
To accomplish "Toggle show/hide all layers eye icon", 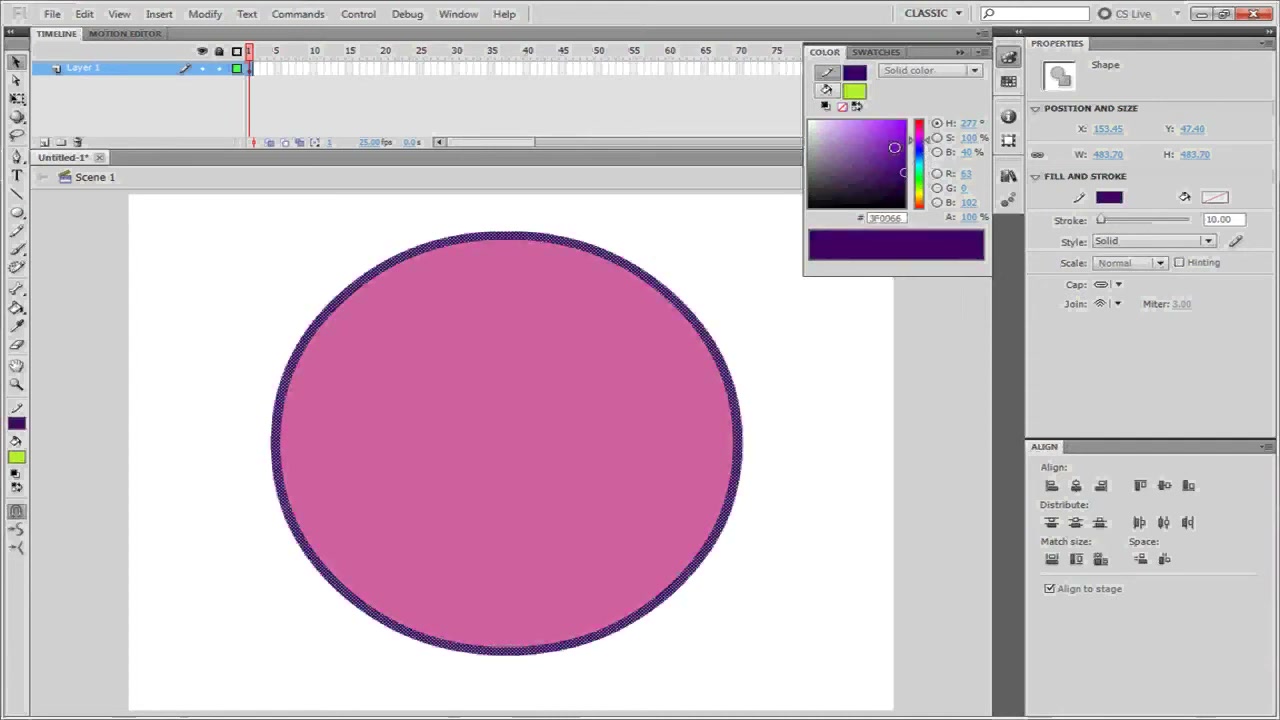I will point(202,52).
